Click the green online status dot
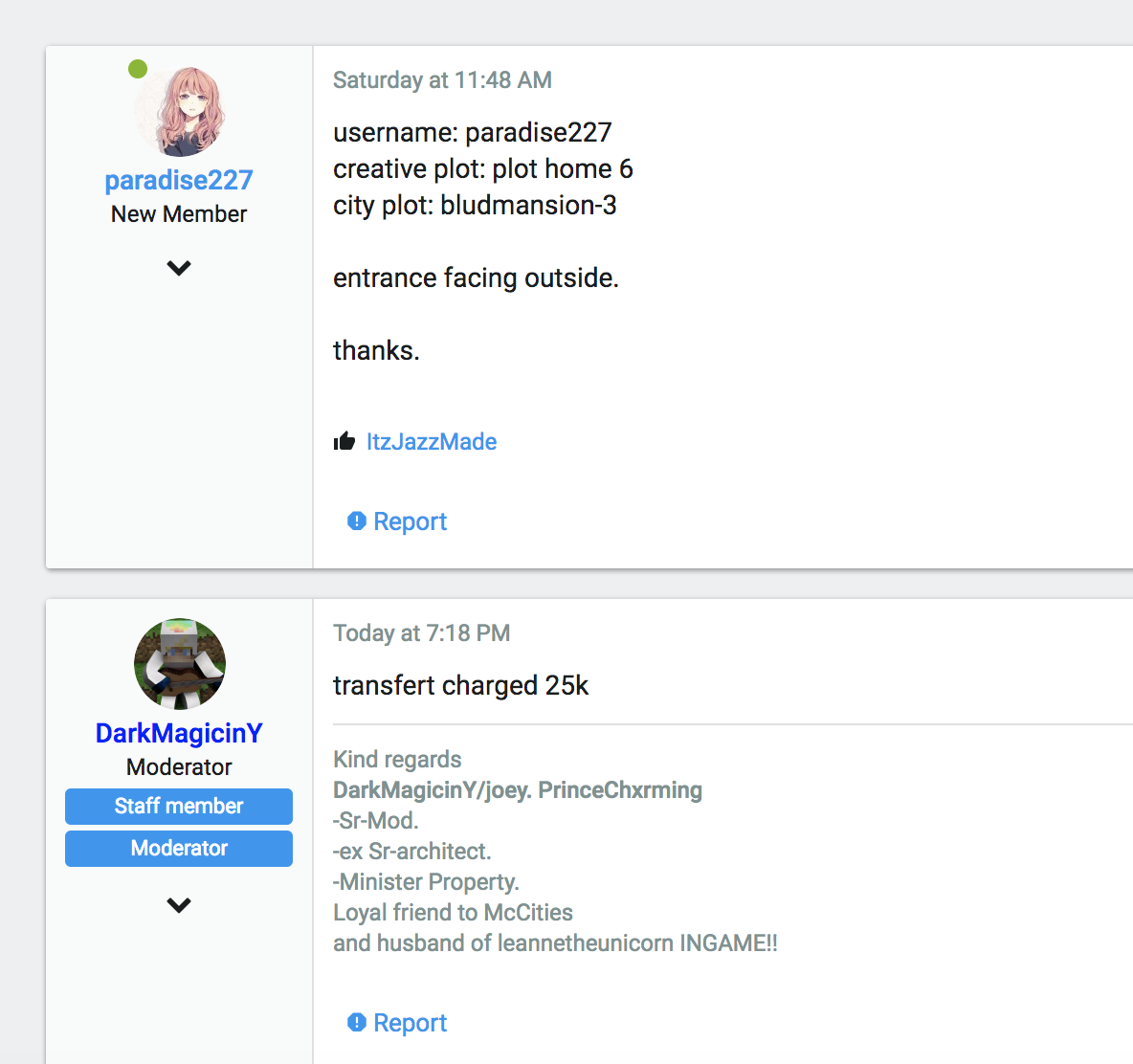Screen dimensions: 1133x1064 138,69
